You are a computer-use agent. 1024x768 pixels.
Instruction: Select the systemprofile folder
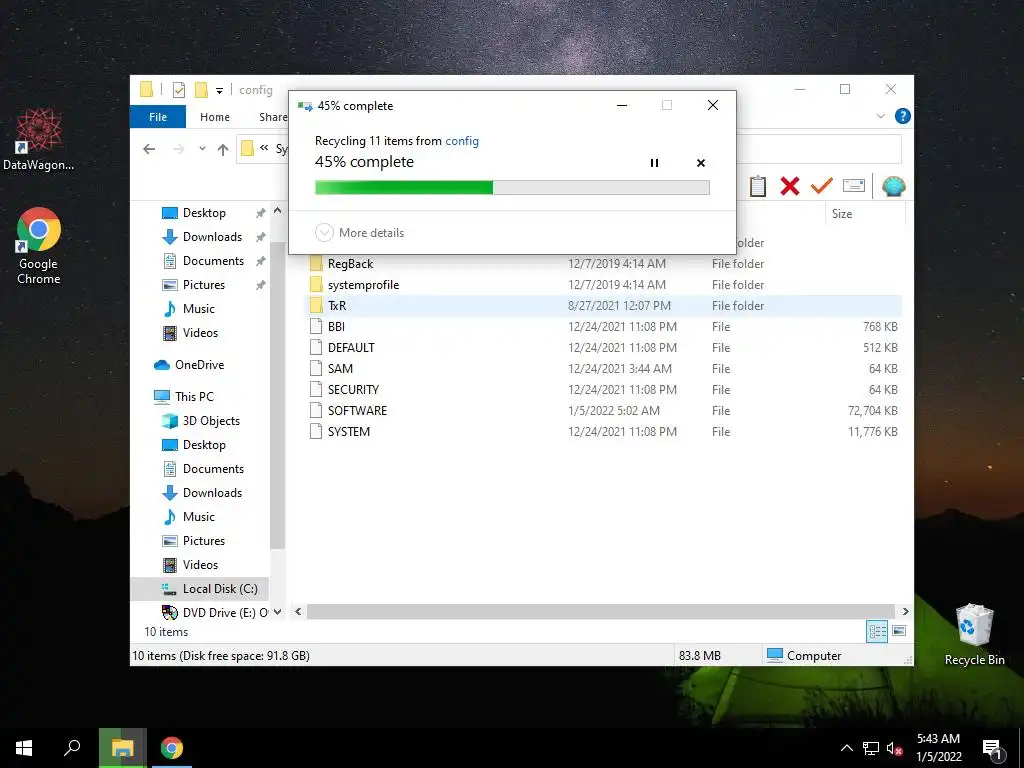pos(363,285)
